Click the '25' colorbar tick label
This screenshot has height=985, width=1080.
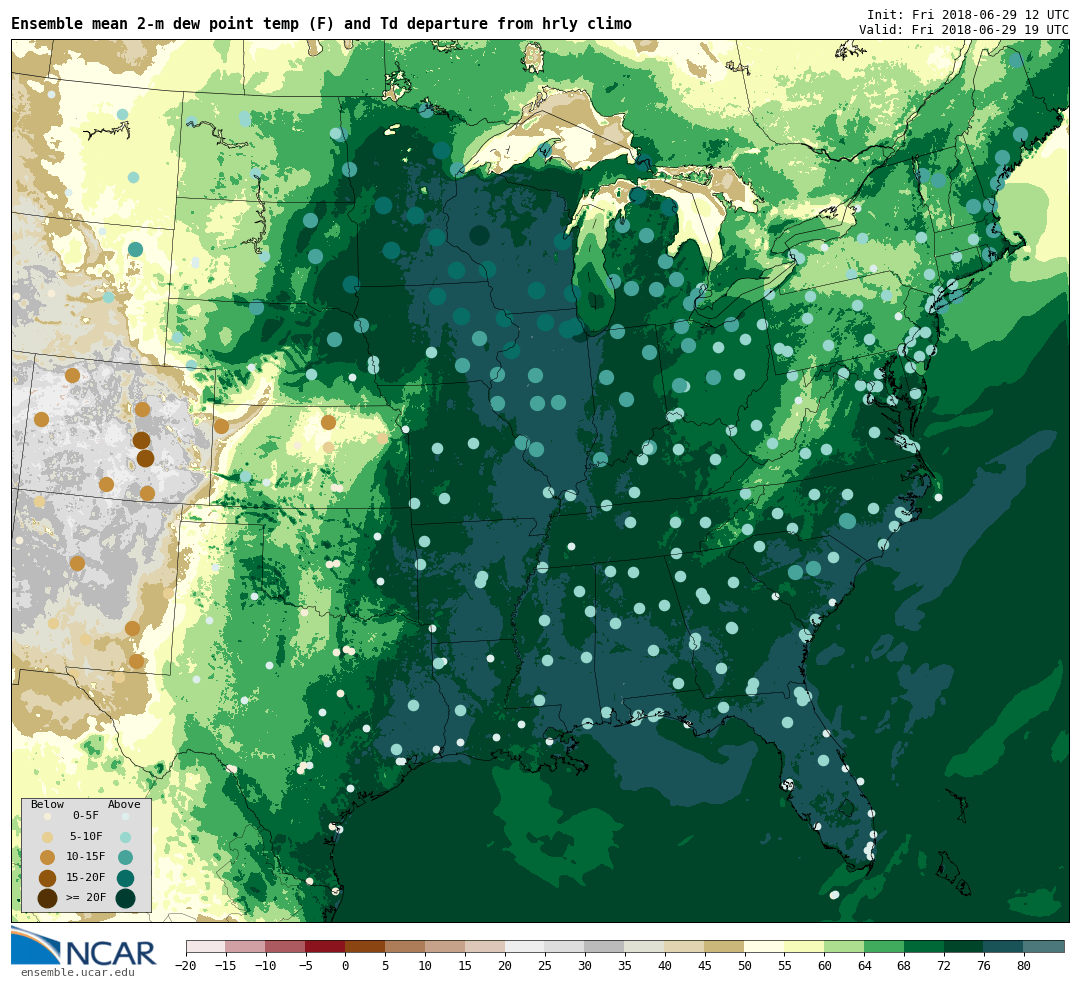point(545,966)
